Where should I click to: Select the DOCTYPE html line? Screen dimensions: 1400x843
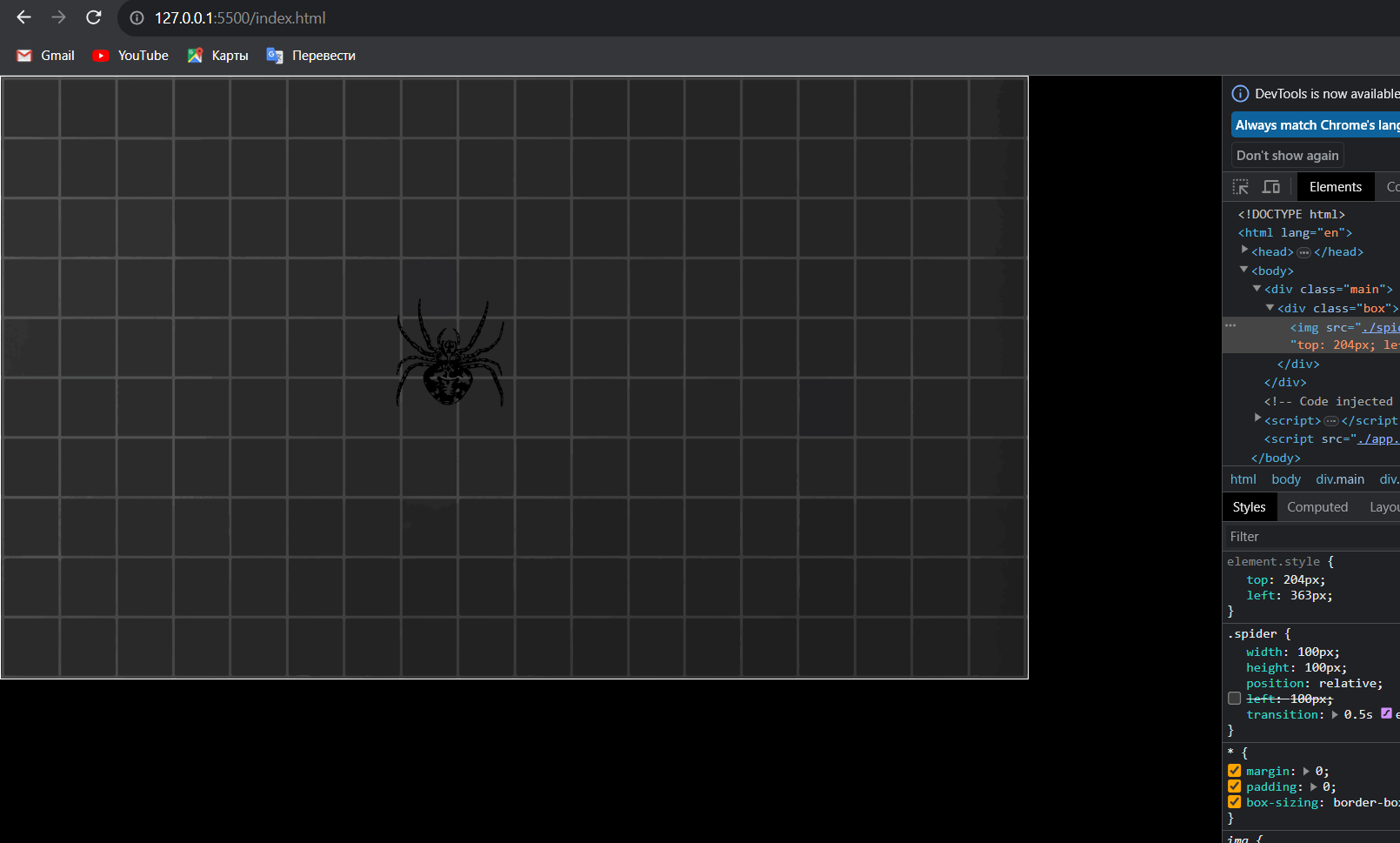coord(1291,214)
